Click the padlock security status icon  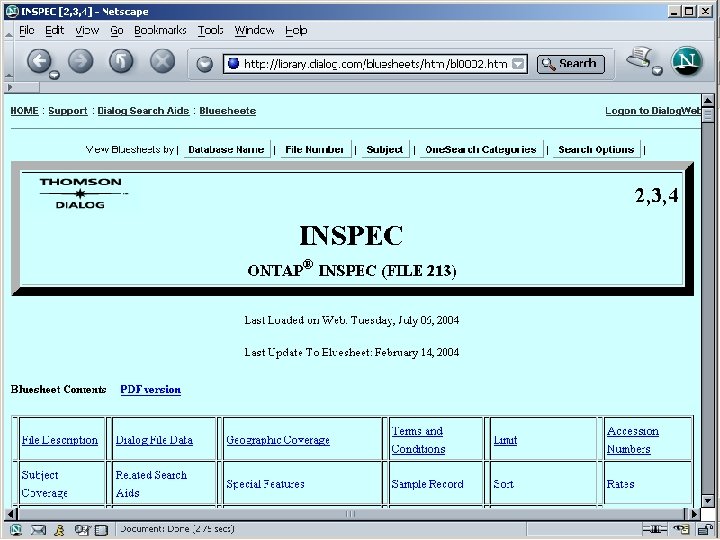[705, 530]
